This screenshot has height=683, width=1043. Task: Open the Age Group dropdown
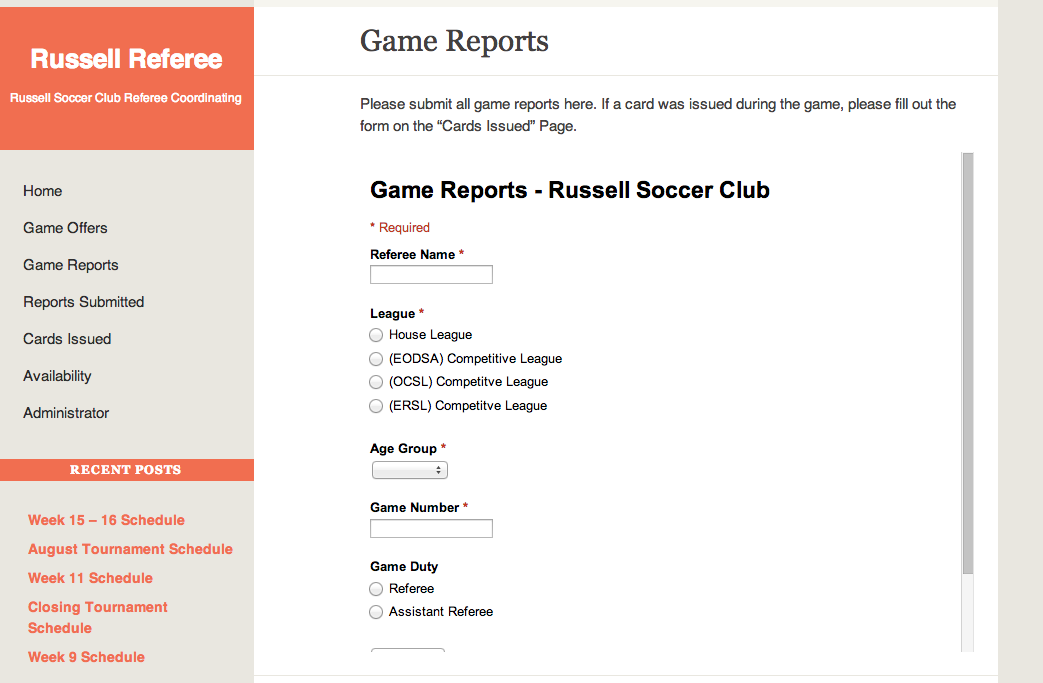(x=410, y=470)
